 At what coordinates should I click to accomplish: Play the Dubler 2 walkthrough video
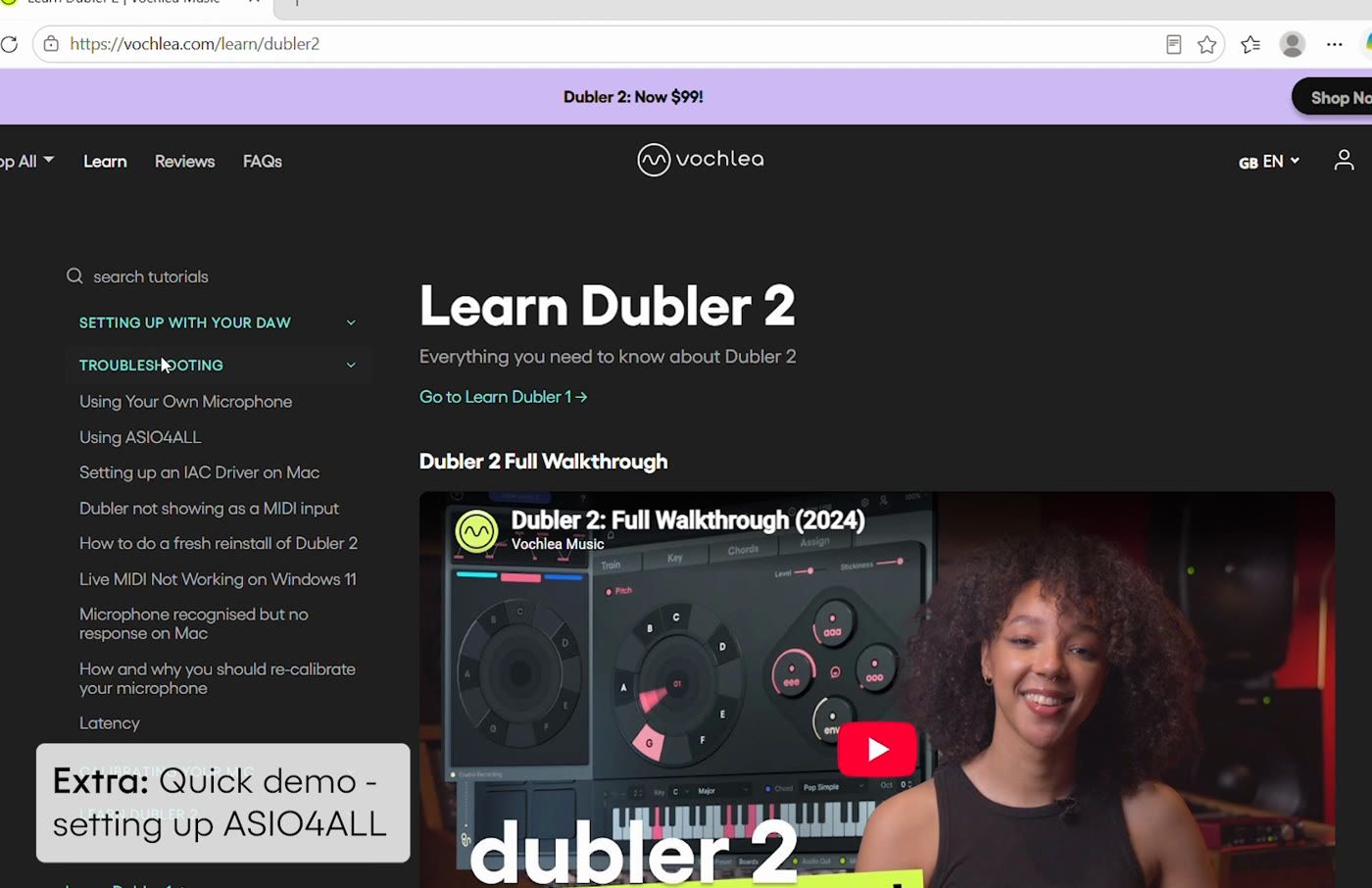pyautogui.click(x=877, y=750)
